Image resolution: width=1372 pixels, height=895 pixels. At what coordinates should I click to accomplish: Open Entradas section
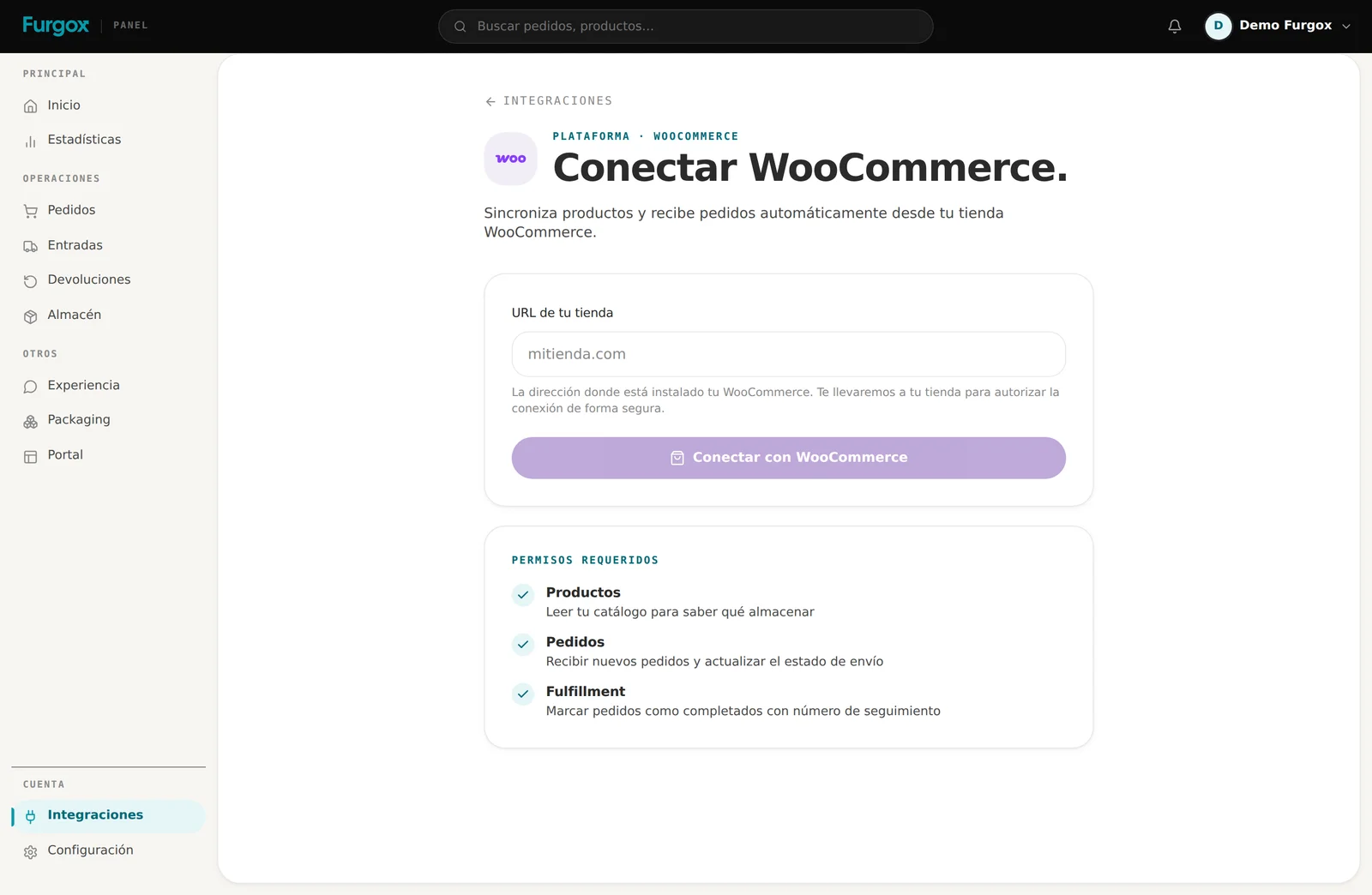[108, 245]
